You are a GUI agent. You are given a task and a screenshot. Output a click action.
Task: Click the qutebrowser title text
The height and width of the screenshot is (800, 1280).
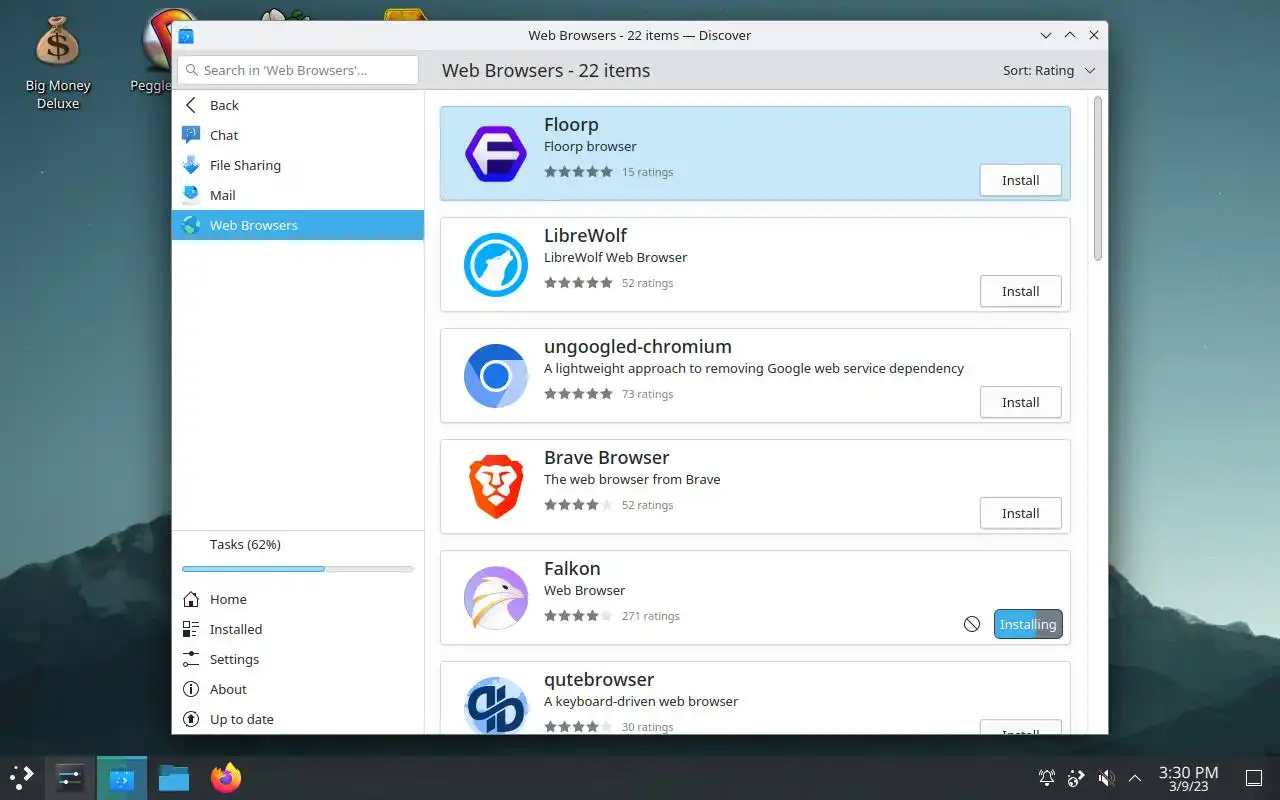(599, 679)
